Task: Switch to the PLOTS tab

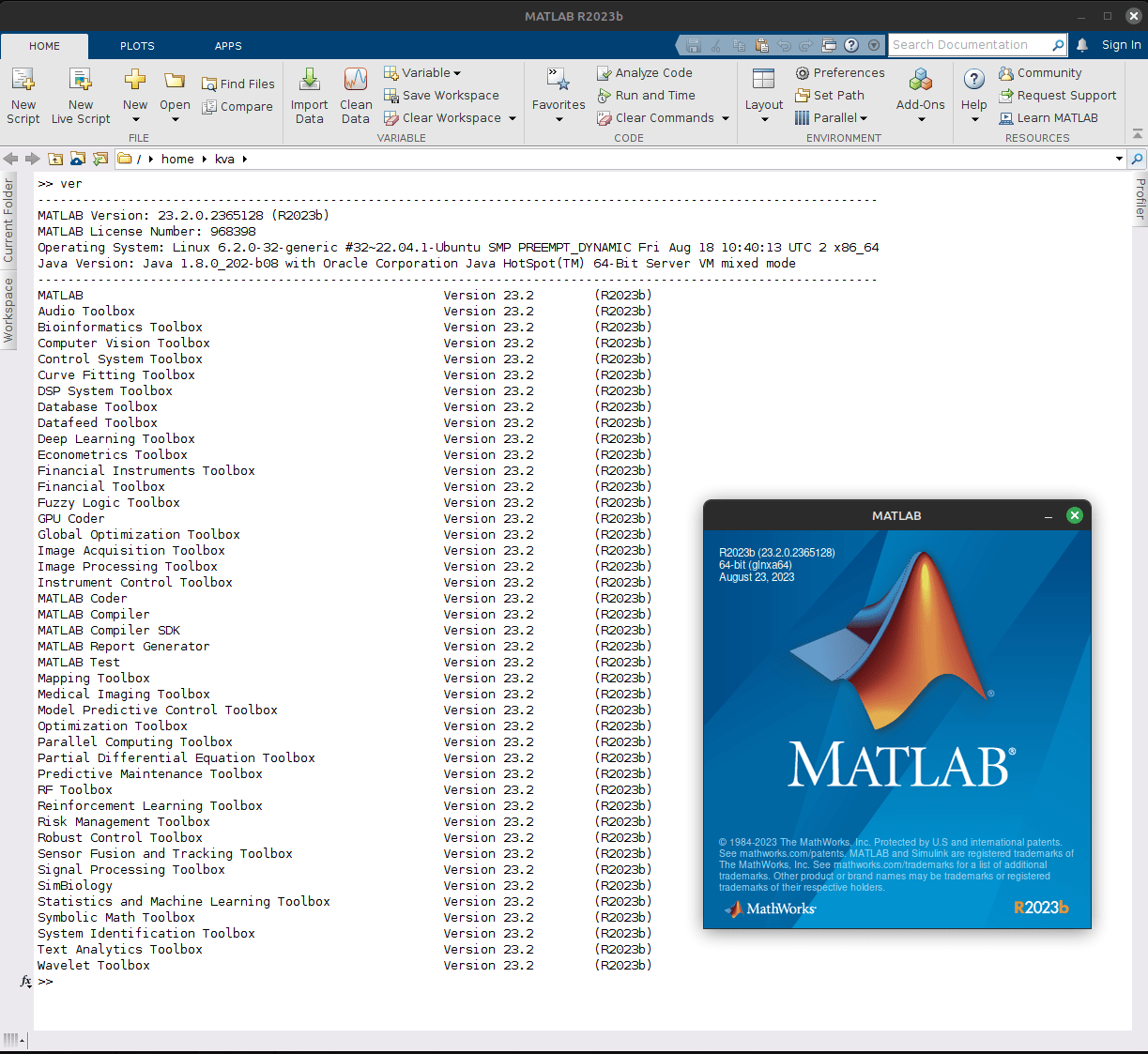Action: tap(137, 46)
